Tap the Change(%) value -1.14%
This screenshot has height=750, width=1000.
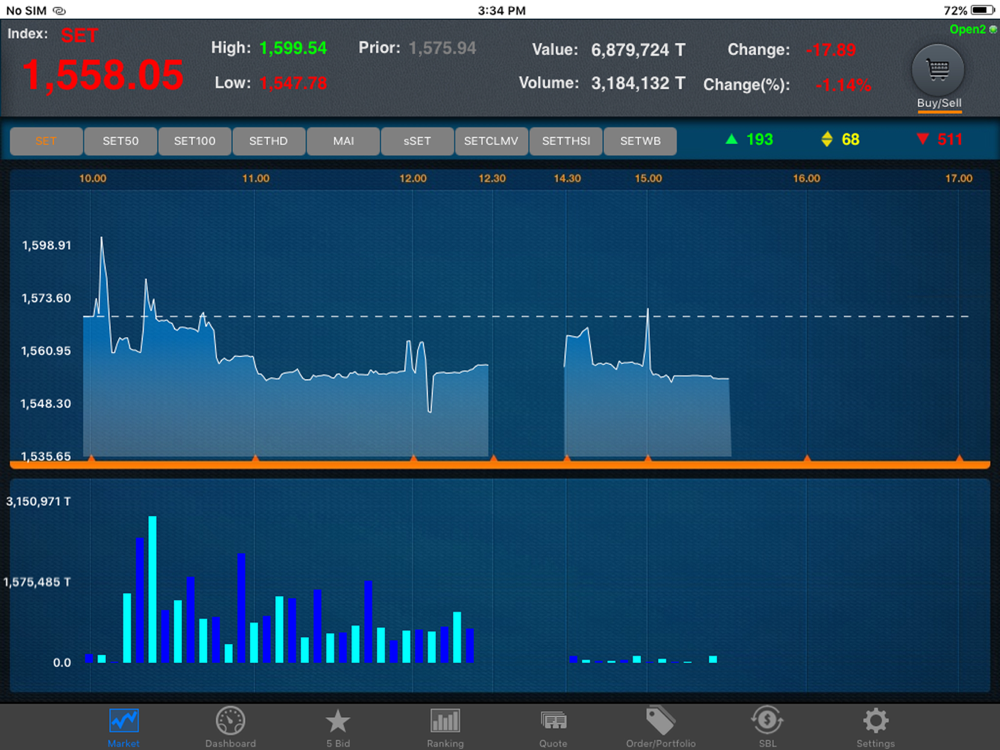coord(843,85)
